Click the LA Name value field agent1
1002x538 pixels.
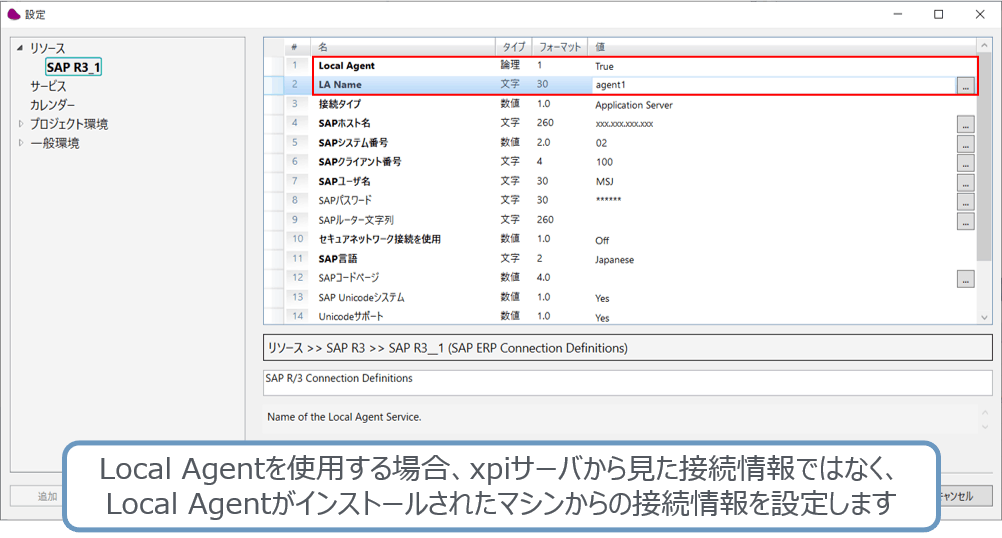(x=770, y=86)
